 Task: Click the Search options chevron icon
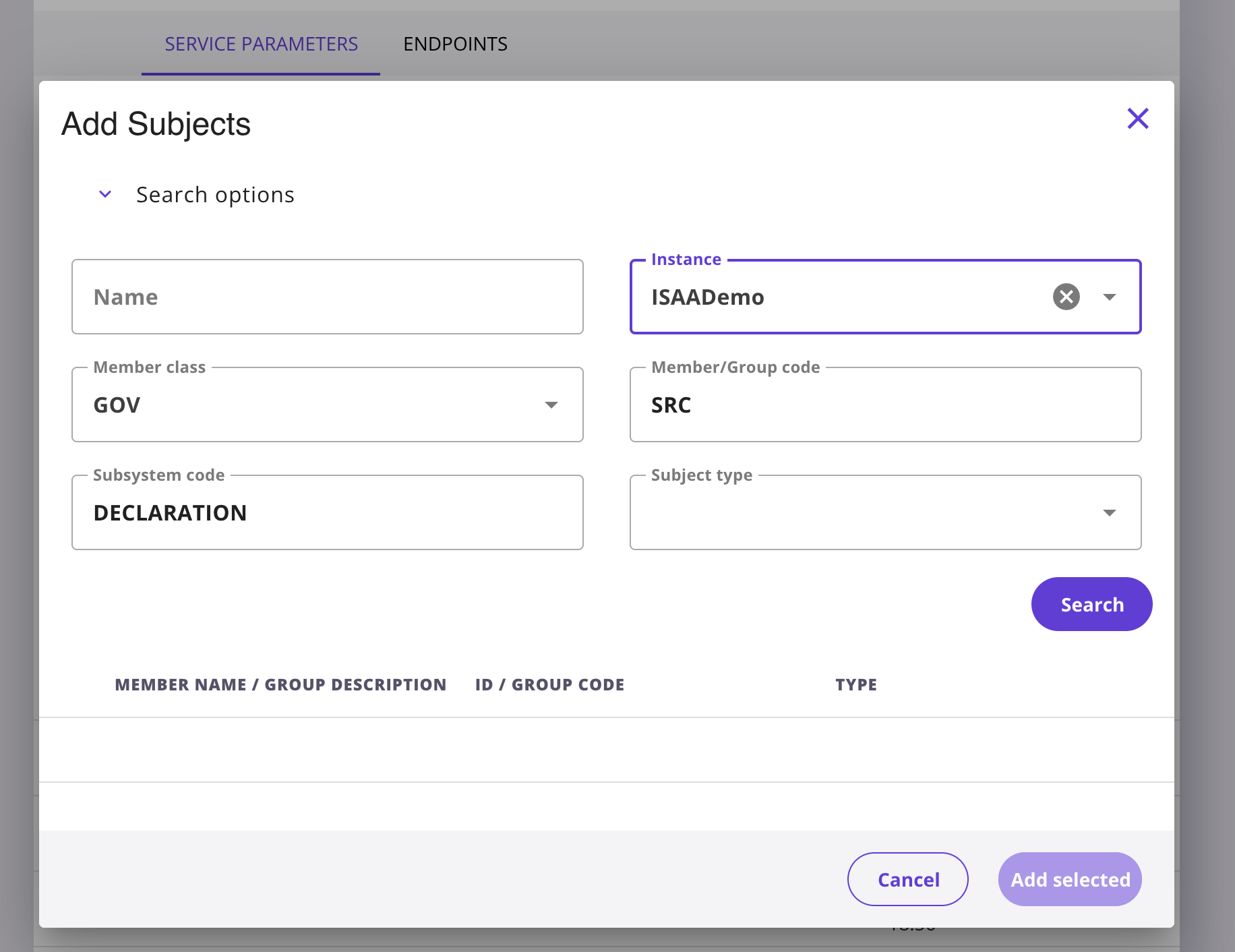pos(104,194)
